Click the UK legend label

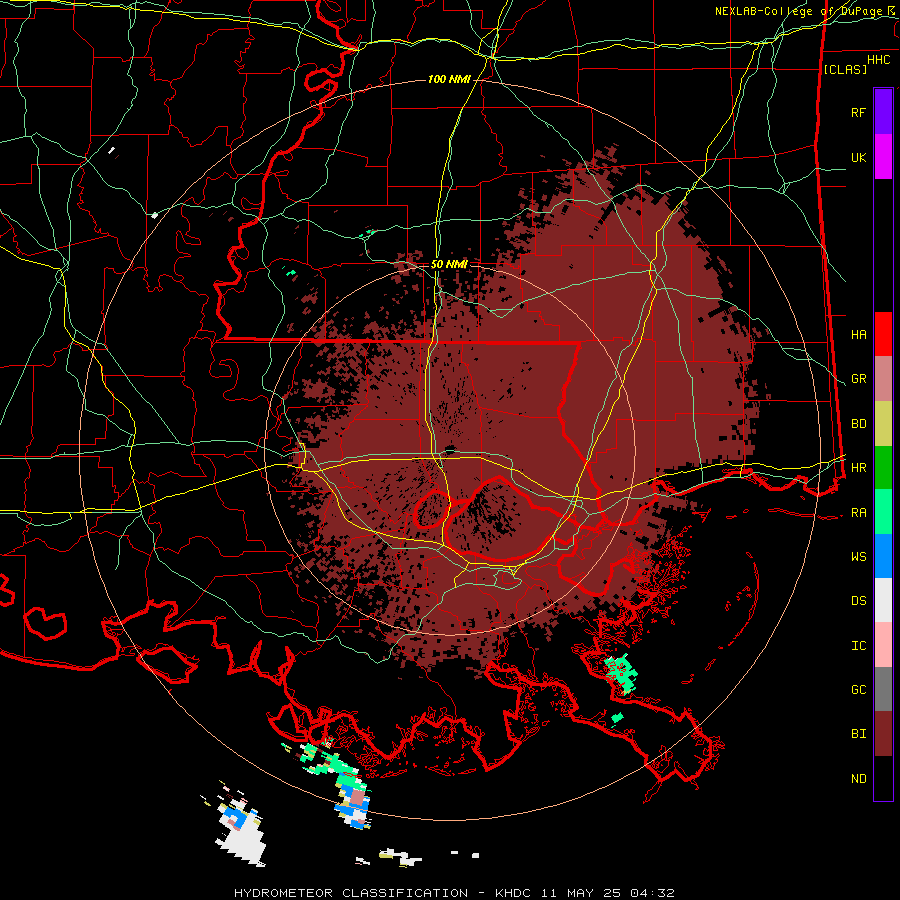858,157
